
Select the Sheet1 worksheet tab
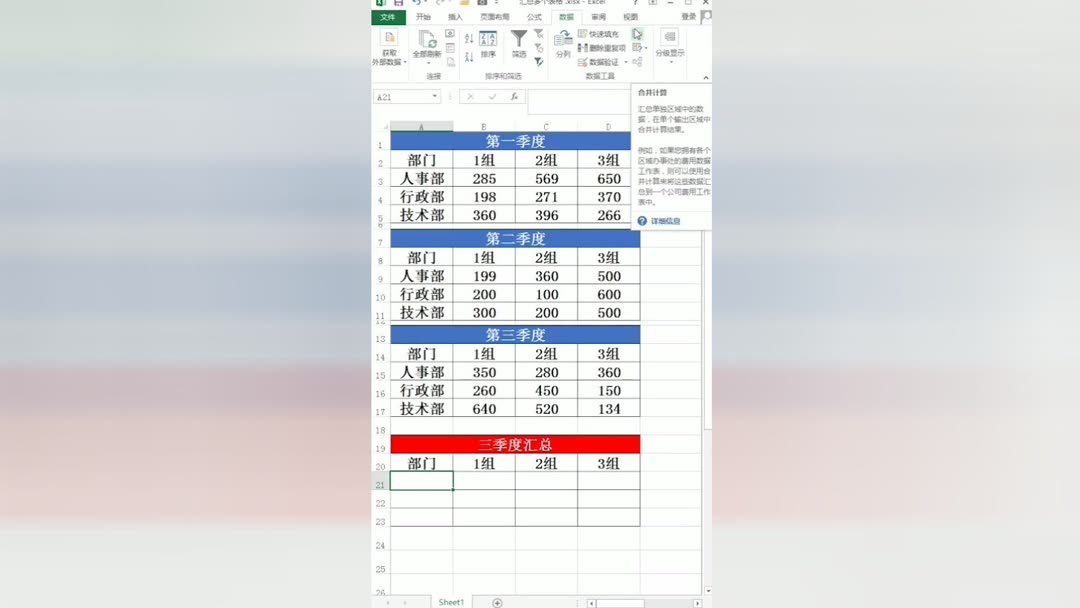(450, 602)
